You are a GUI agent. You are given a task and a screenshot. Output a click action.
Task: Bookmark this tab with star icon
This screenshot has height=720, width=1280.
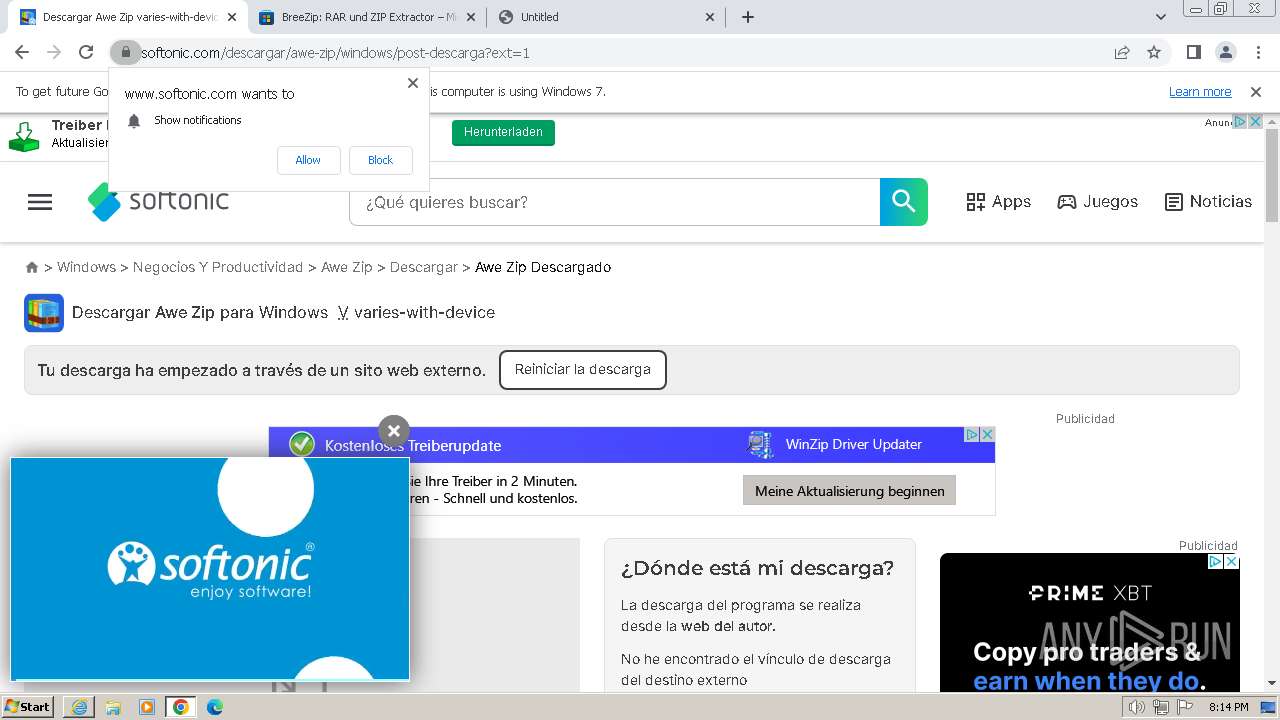1154,52
